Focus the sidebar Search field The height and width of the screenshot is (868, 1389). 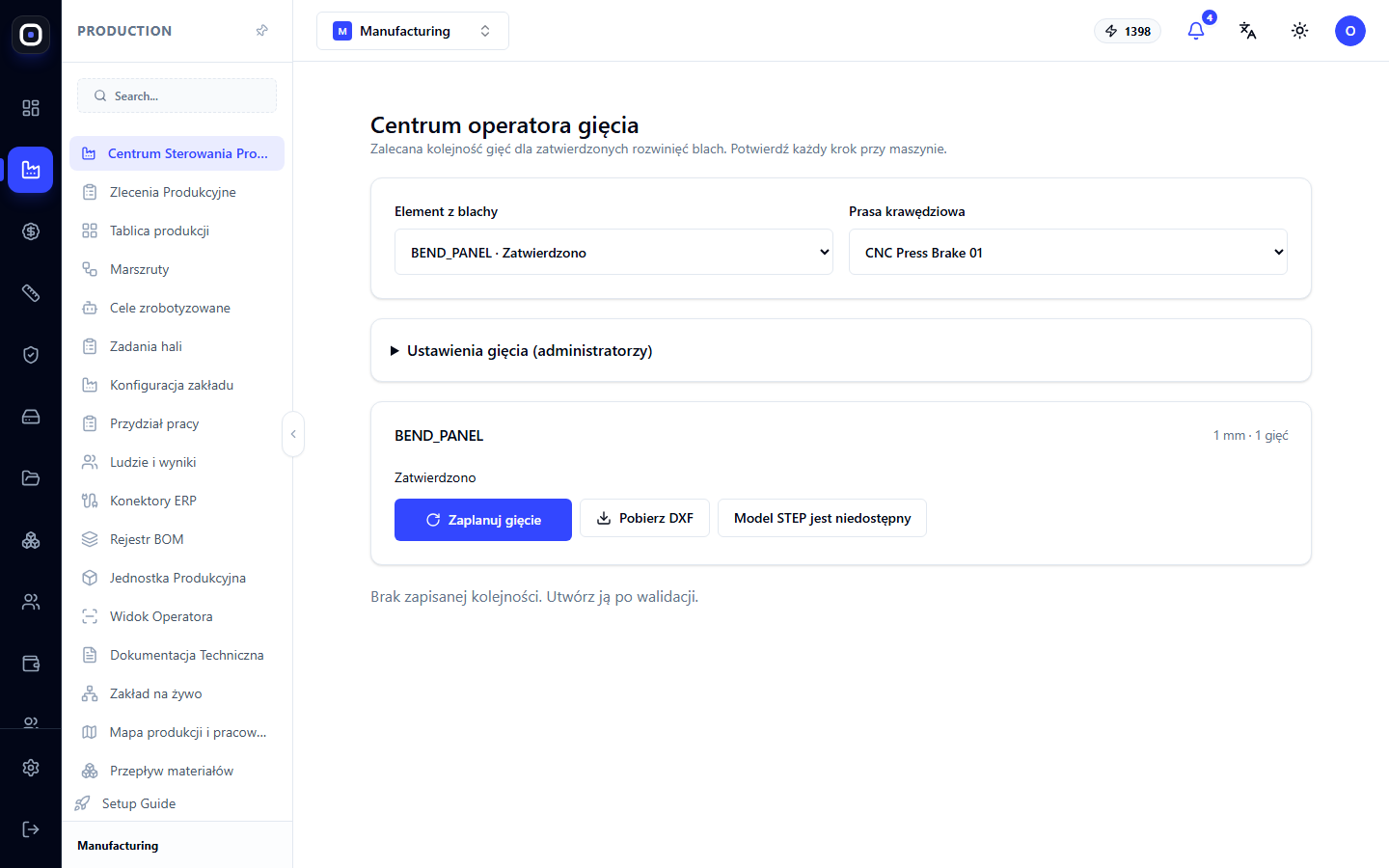[x=177, y=95]
